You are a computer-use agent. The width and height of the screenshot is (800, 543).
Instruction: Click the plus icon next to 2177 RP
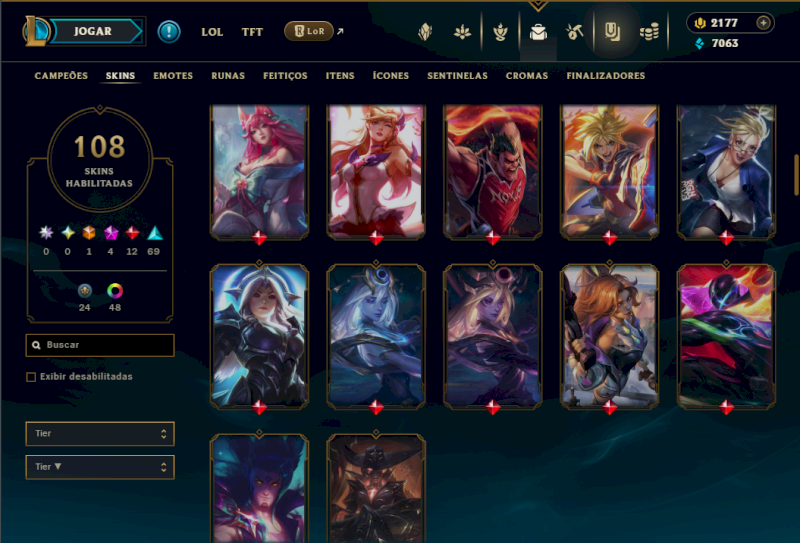pyautogui.click(x=763, y=23)
